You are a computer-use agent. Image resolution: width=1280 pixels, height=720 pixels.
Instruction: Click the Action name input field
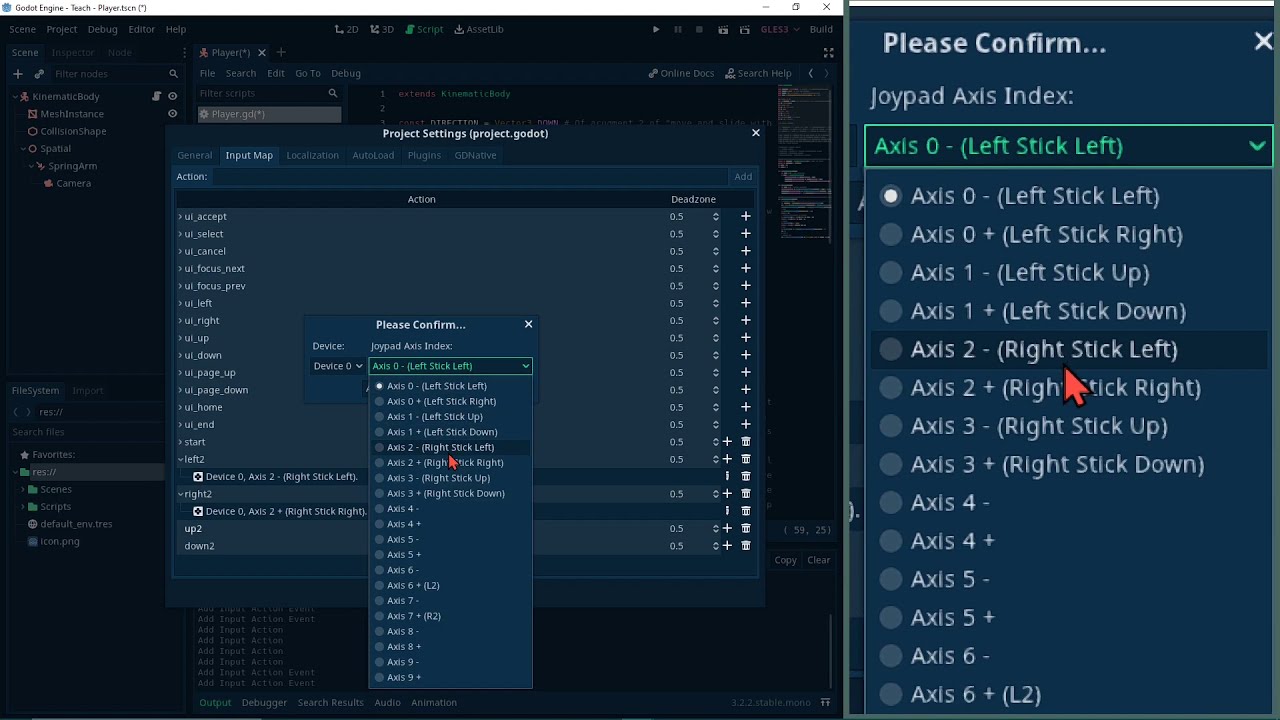point(469,176)
